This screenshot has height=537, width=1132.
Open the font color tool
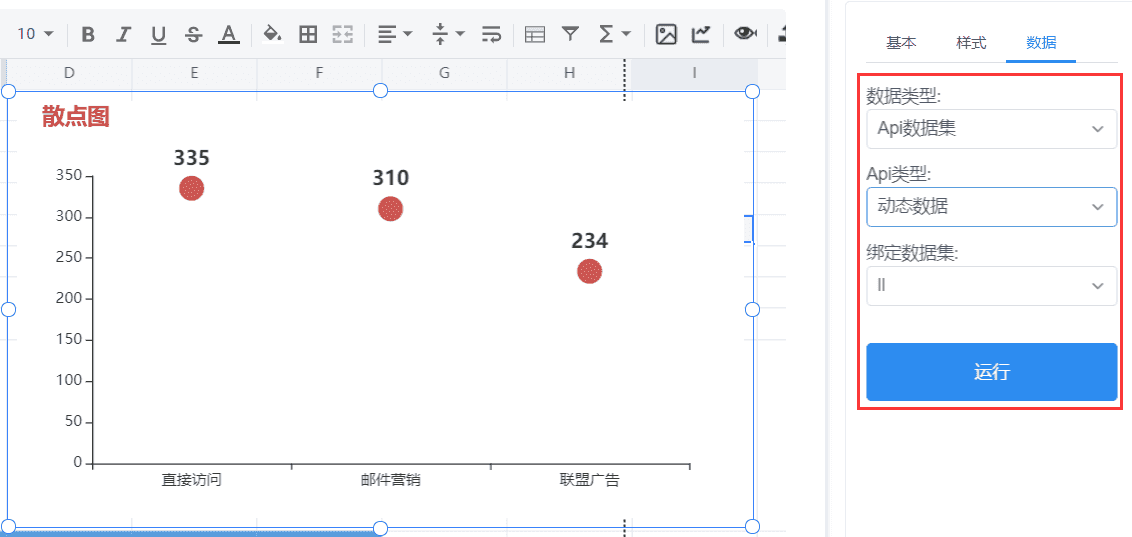229,35
